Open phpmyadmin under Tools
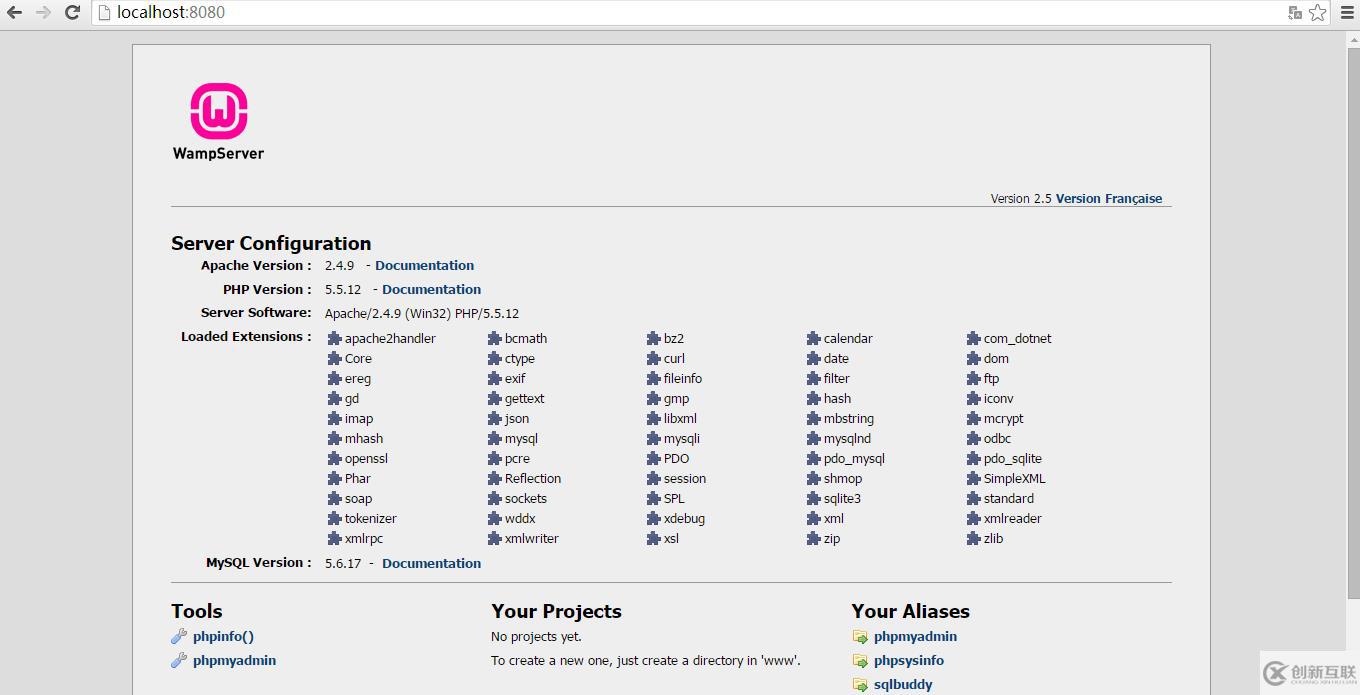Viewport: 1360px width, 695px height. 234,661
